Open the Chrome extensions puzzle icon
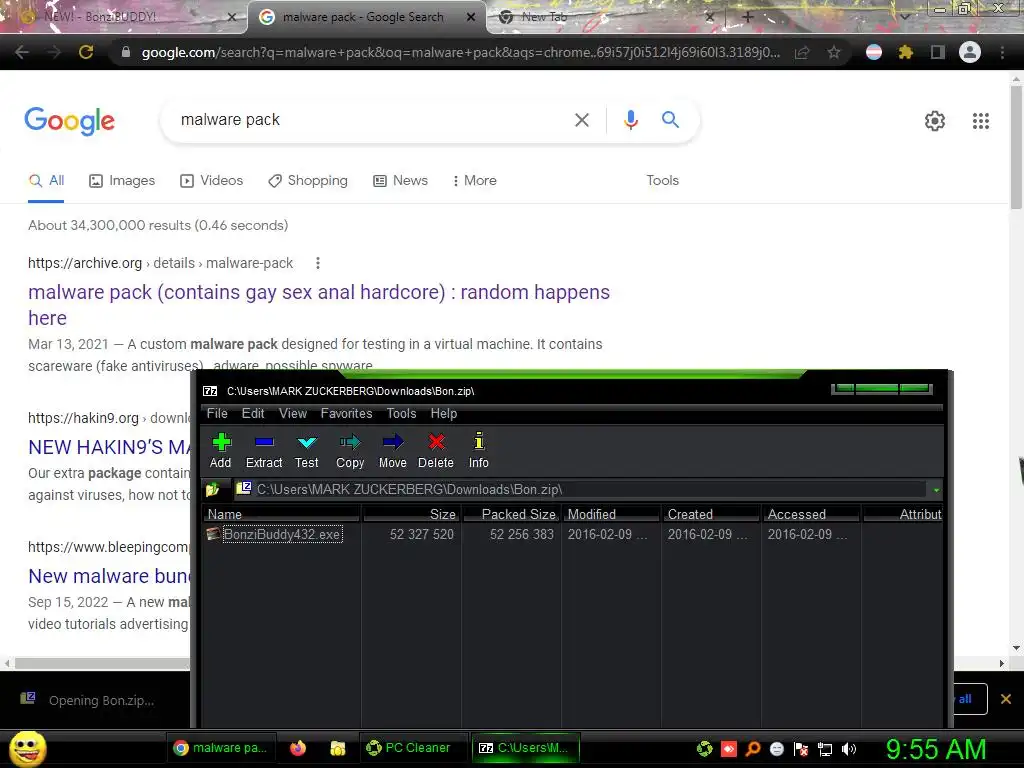 pos(905,52)
